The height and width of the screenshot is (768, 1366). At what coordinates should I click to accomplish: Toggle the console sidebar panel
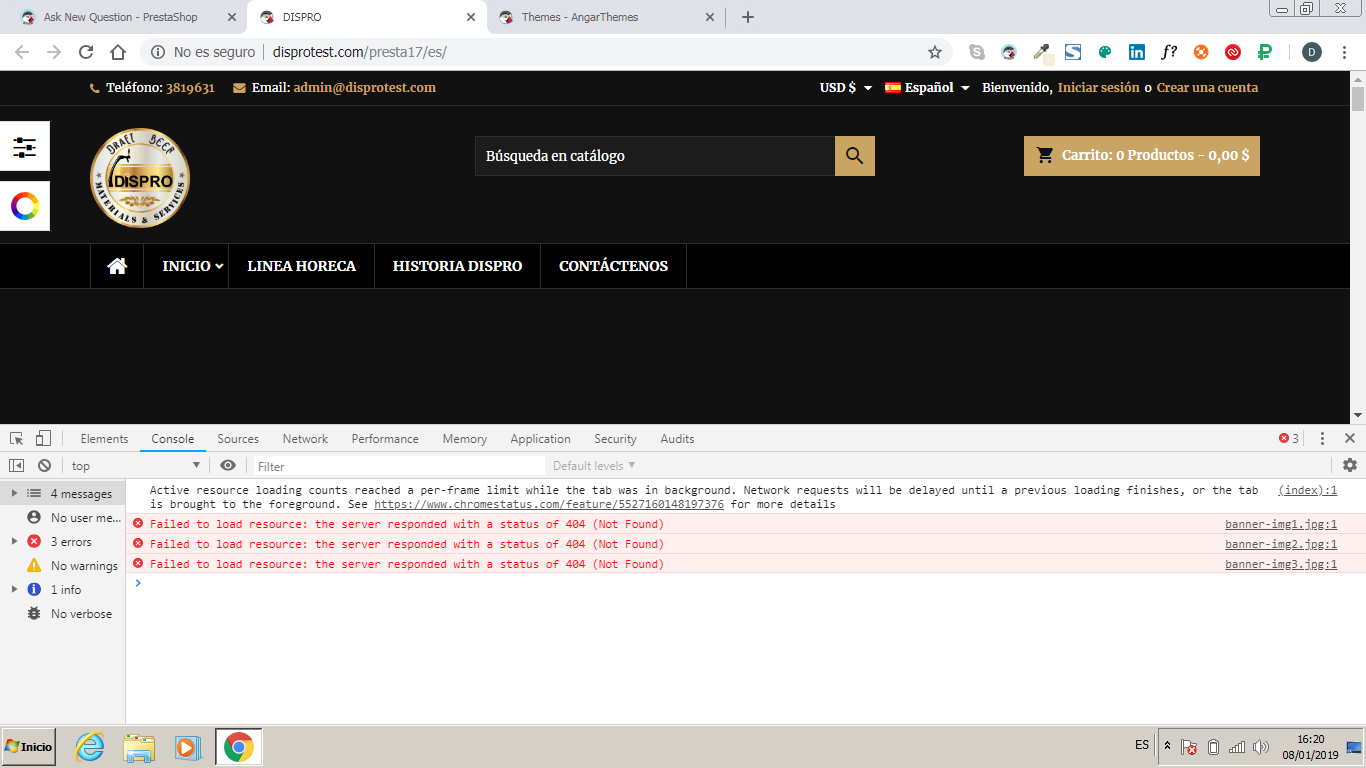tap(16, 465)
